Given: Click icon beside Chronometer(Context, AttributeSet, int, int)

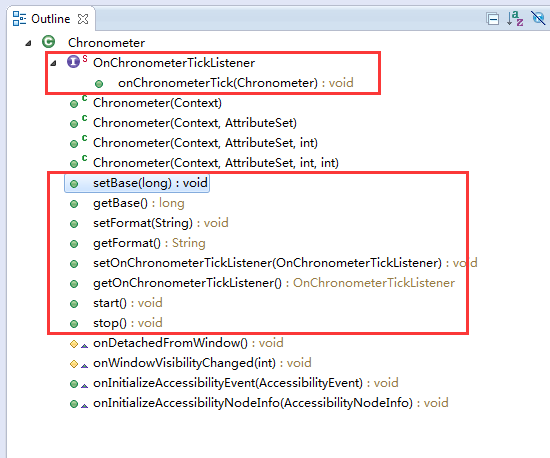Looking at the screenshot, I should click(74, 164).
